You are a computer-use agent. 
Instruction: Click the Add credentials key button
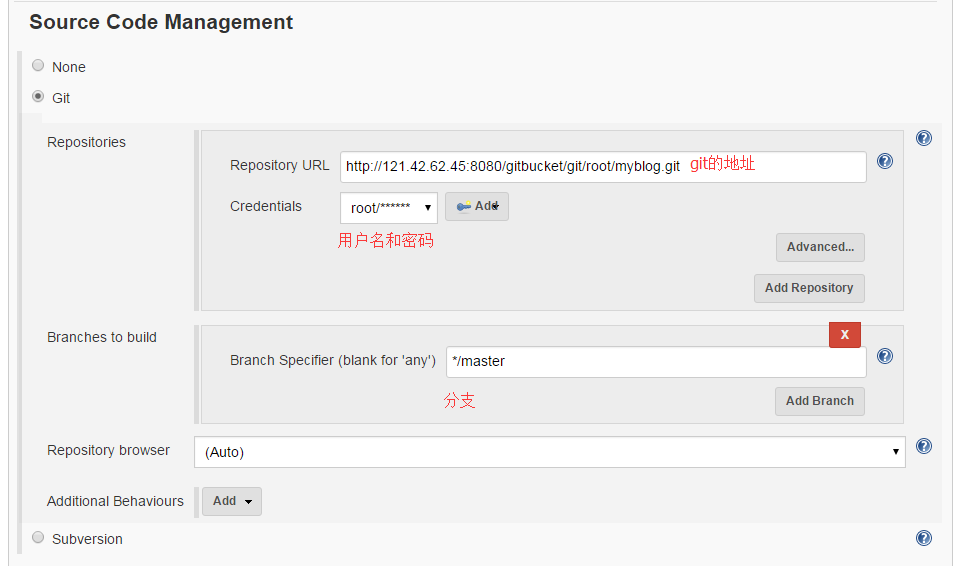tap(477, 206)
